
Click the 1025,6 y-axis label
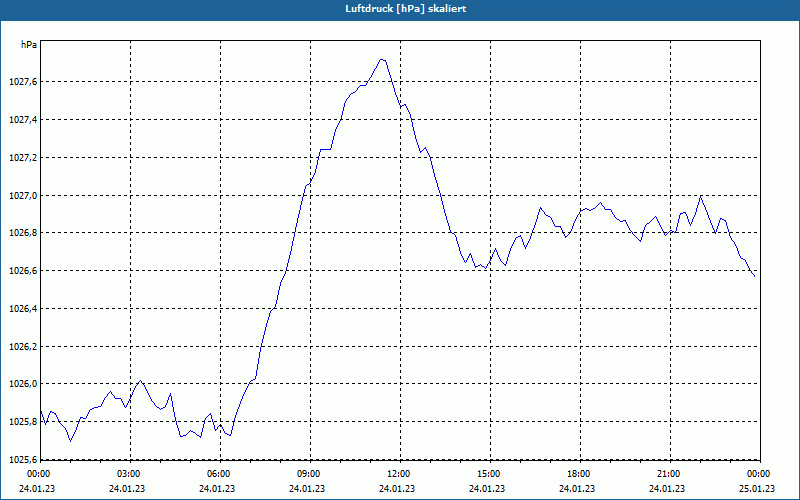pos(23,459)
